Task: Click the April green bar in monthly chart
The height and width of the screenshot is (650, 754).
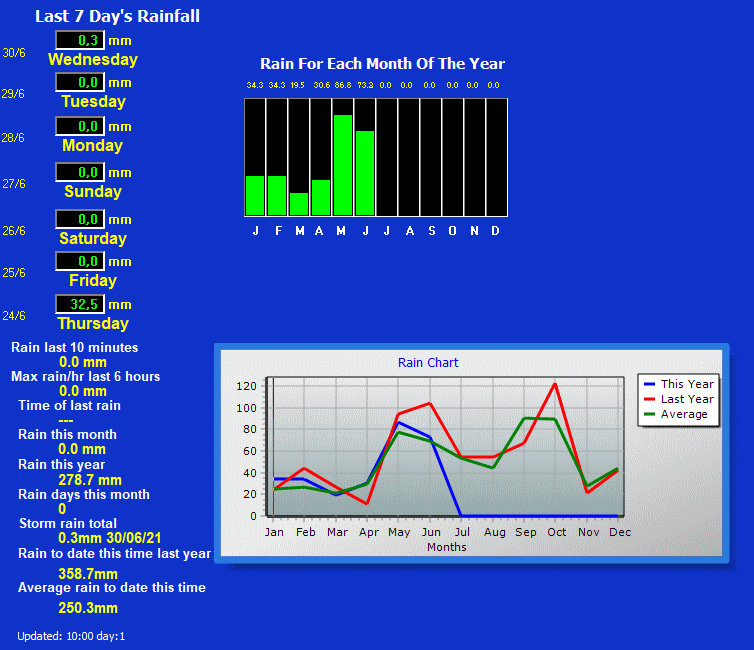Action: [321, 198]
